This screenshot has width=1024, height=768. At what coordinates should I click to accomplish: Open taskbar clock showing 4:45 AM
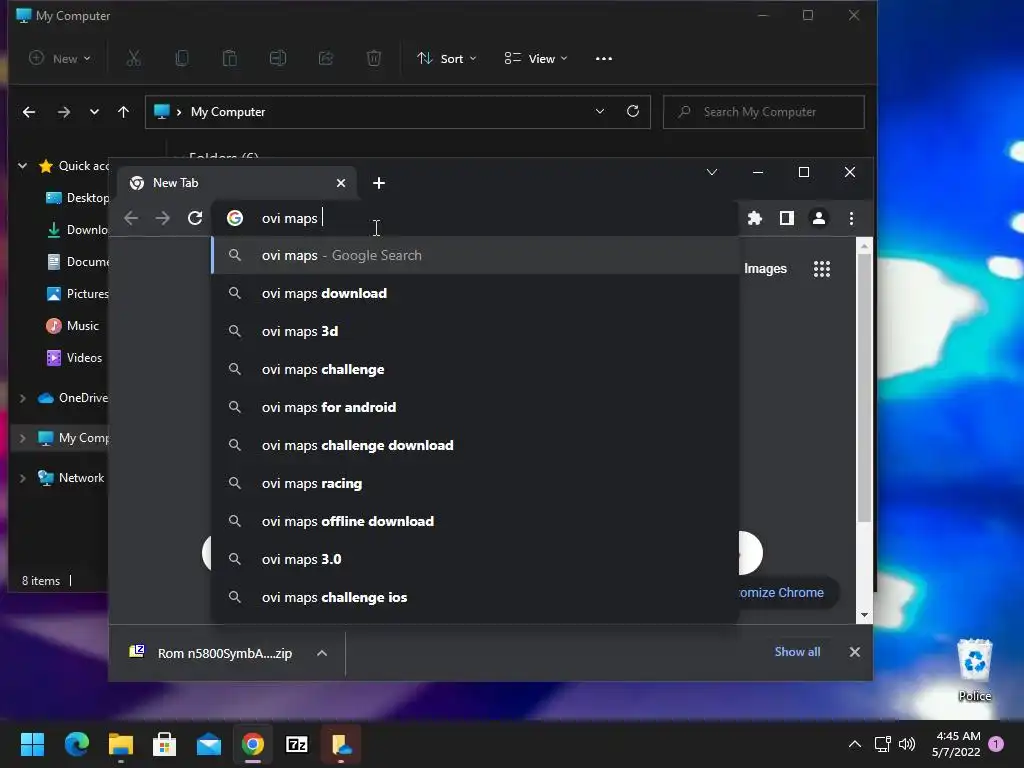(957, 744)
